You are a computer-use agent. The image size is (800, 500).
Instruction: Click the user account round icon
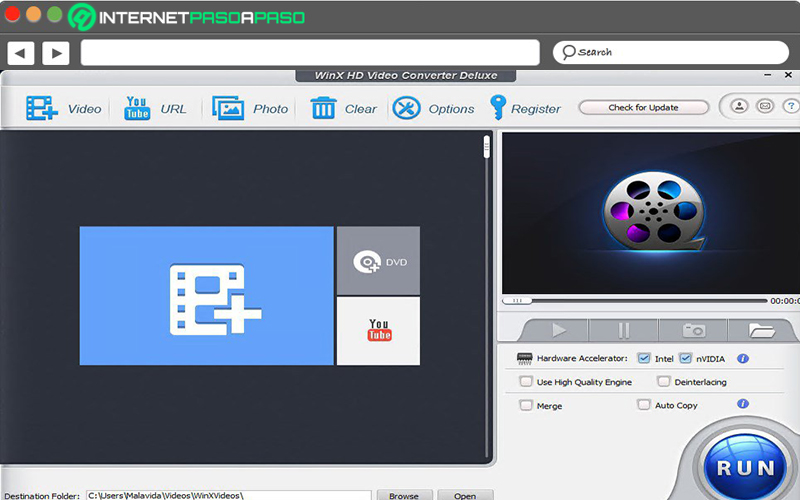point(739,106)
